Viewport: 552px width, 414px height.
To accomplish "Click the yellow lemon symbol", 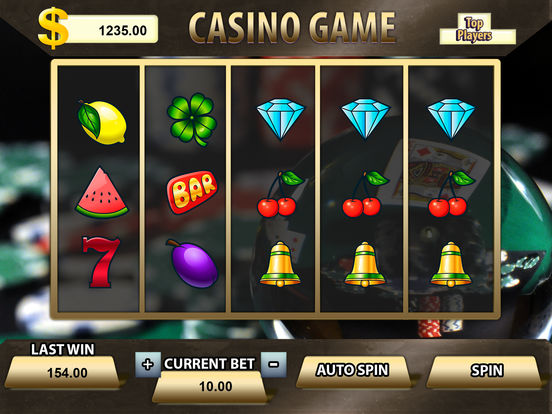I will [102, 122].
